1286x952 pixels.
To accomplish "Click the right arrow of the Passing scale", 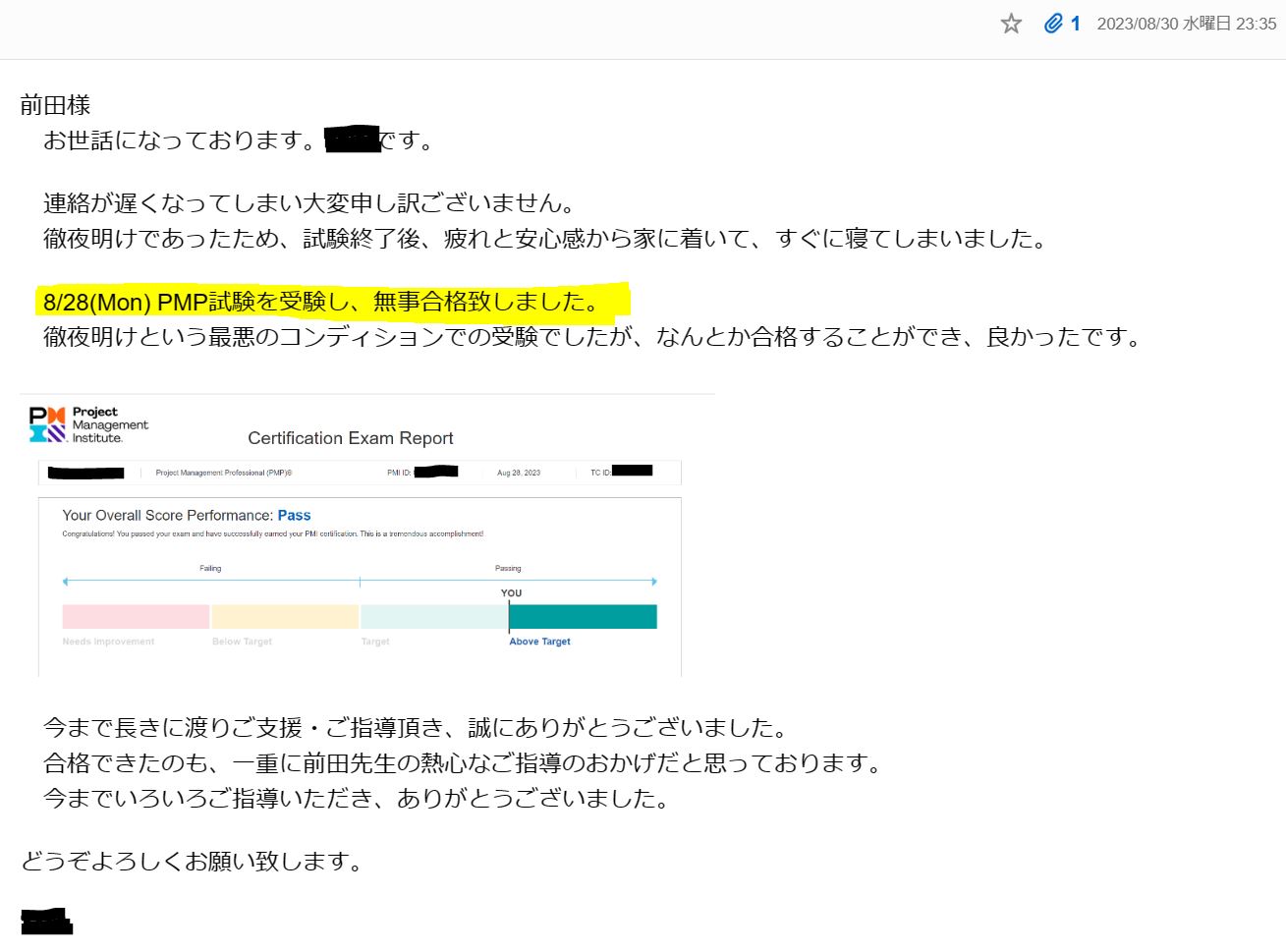I will (653, 581).
